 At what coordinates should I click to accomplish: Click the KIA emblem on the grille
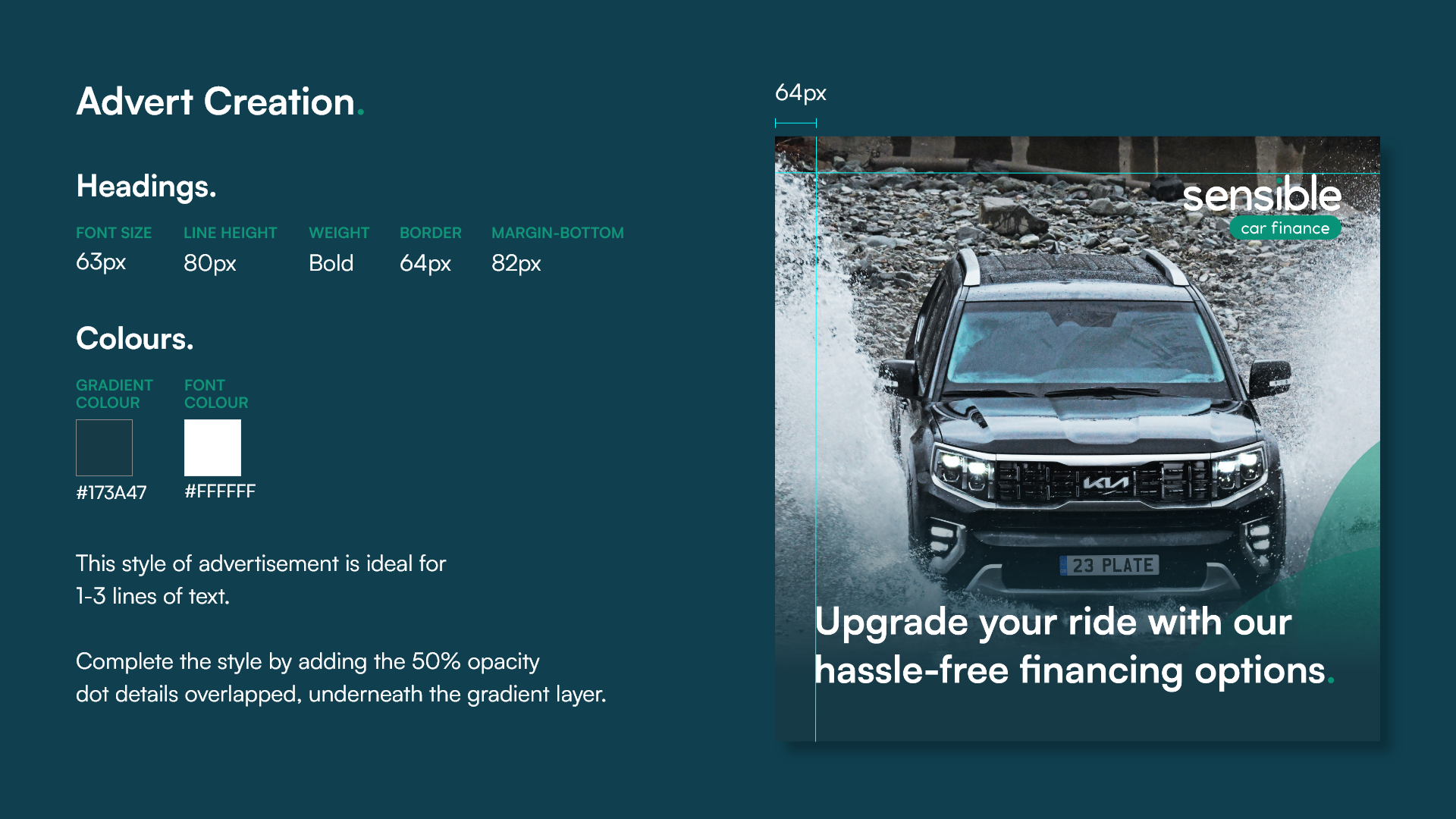1105,483
